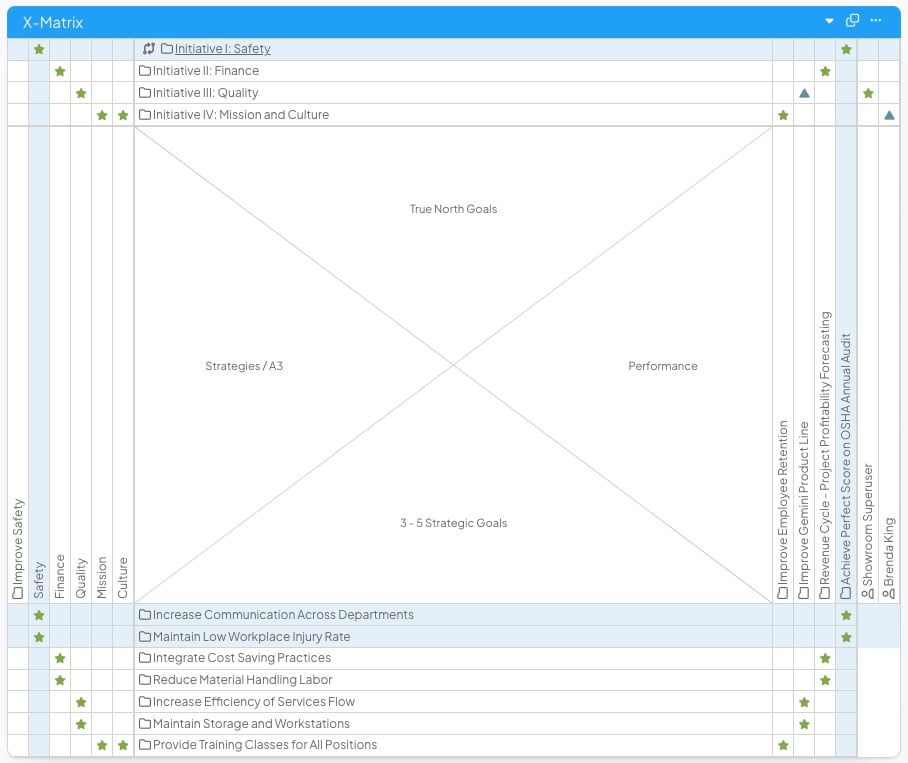Click Increase Communication Across Departments goal
Image resolution: width=908 pixels, height=763 pixels.
pos(282,615)
